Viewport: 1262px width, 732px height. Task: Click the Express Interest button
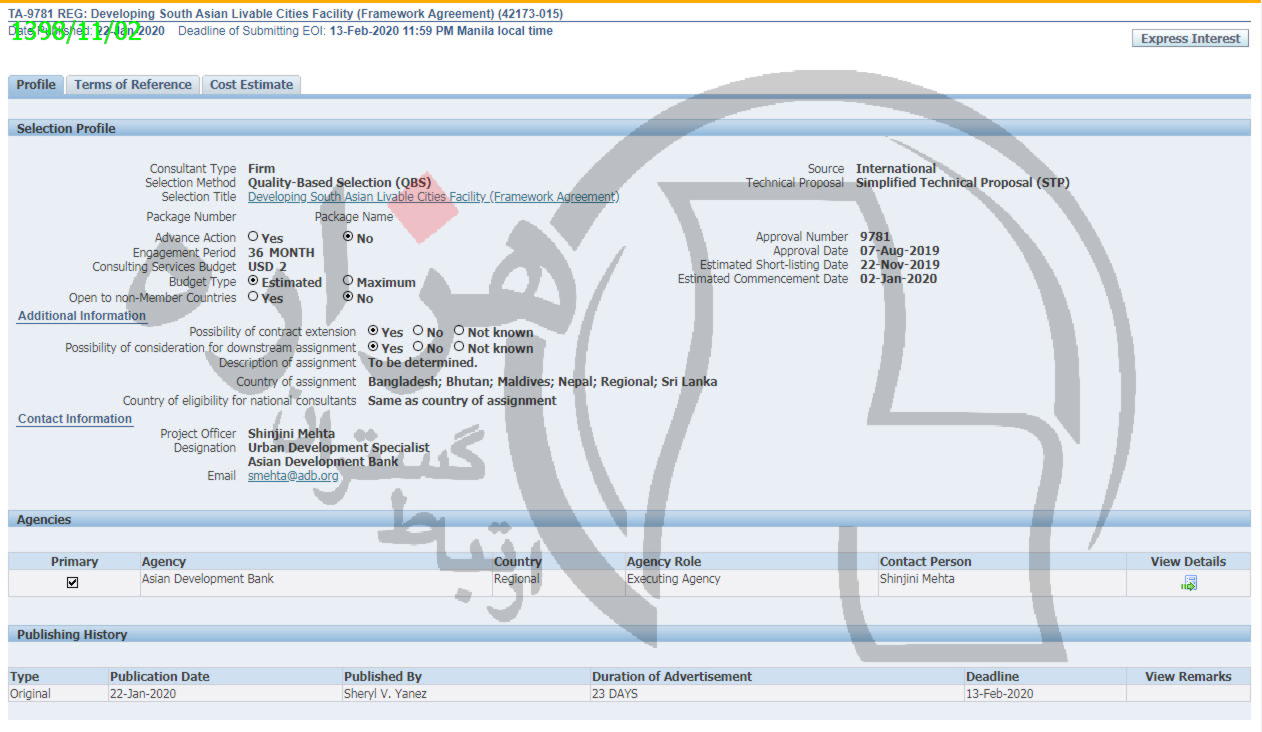click(x=1190, y=39)
